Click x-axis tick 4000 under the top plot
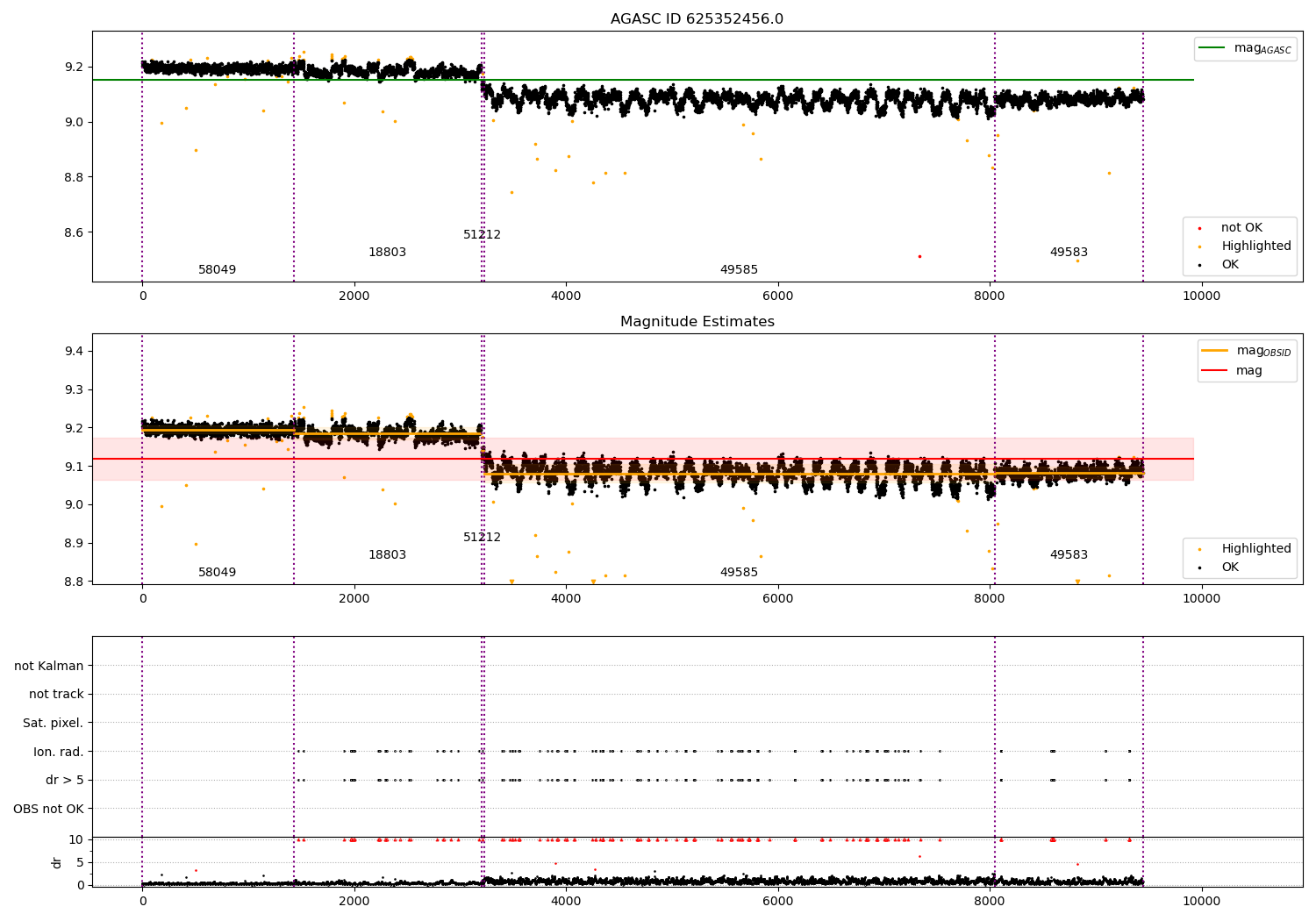 (x=566, y=296)
